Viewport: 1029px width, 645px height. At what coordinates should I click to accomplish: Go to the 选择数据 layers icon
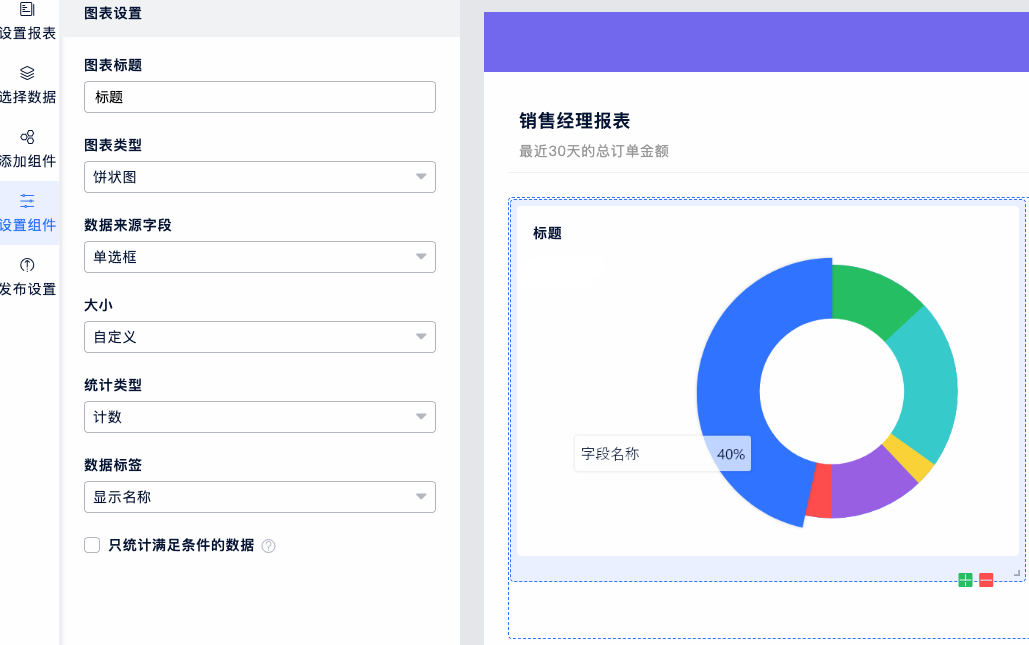click(27, 73)
